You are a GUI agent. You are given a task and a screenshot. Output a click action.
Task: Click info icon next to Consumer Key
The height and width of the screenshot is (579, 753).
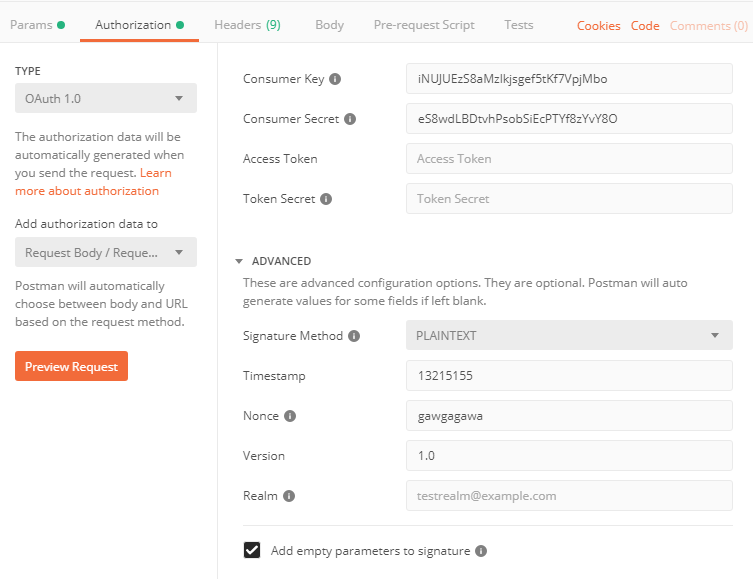(335, 79)
